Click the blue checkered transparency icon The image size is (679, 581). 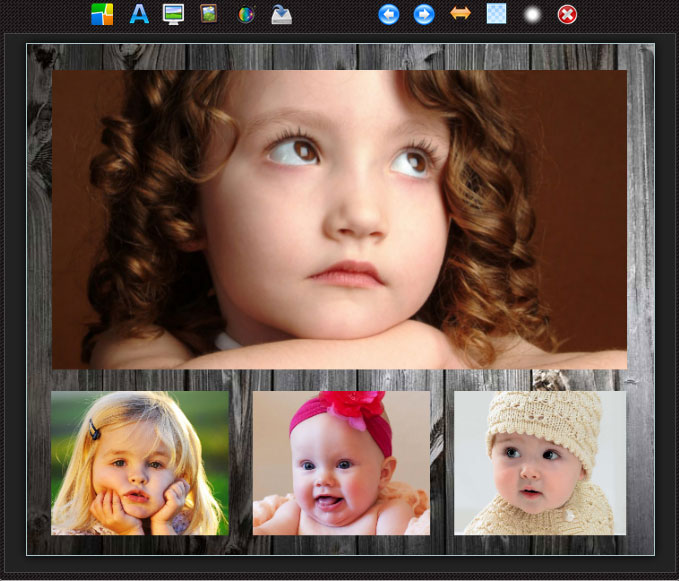click(496, 14)
